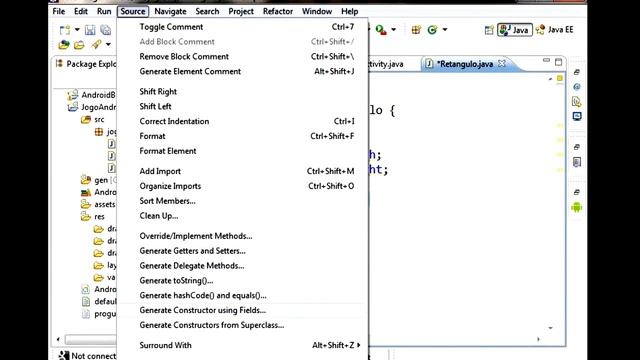
Task: Click the open folder toolbar icon
Action: pyautogui.click(x=79, y=44)
